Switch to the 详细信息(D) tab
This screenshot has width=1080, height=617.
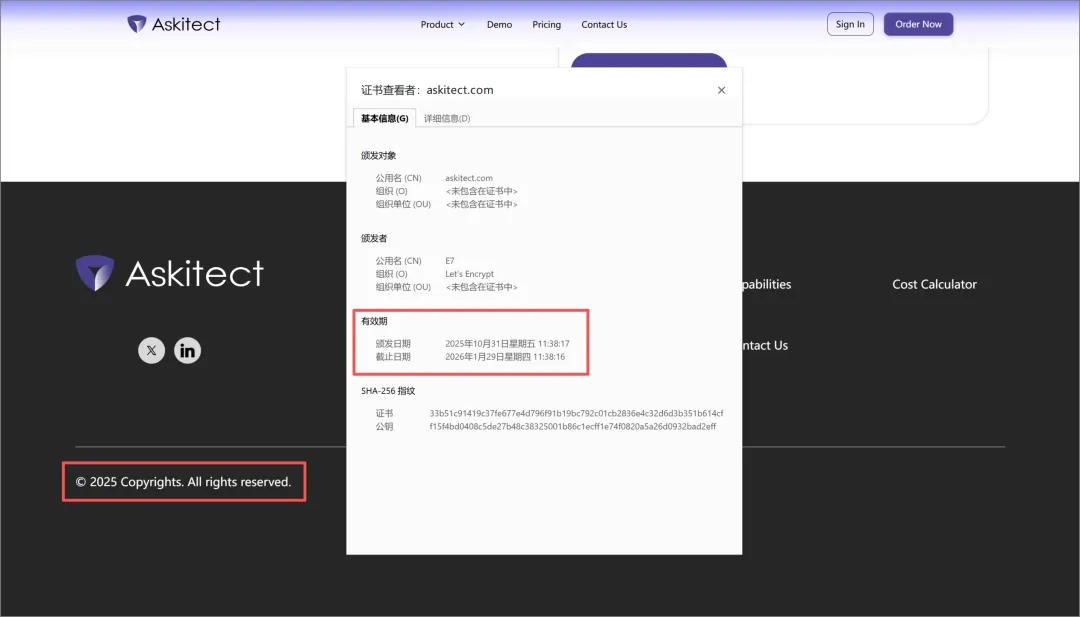tap(447, 118)
